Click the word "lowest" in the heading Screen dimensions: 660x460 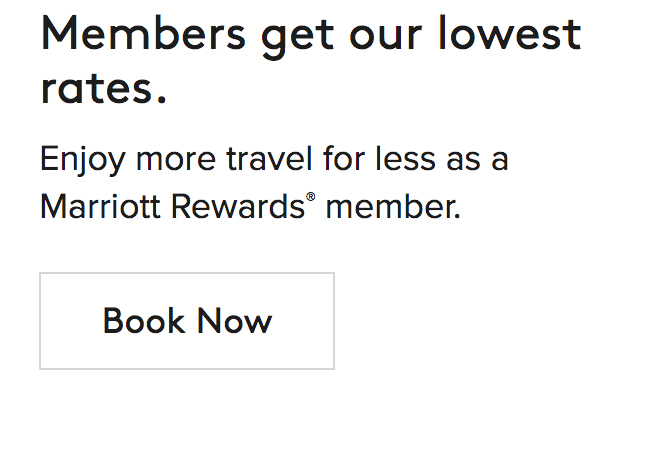coord(509,34)
